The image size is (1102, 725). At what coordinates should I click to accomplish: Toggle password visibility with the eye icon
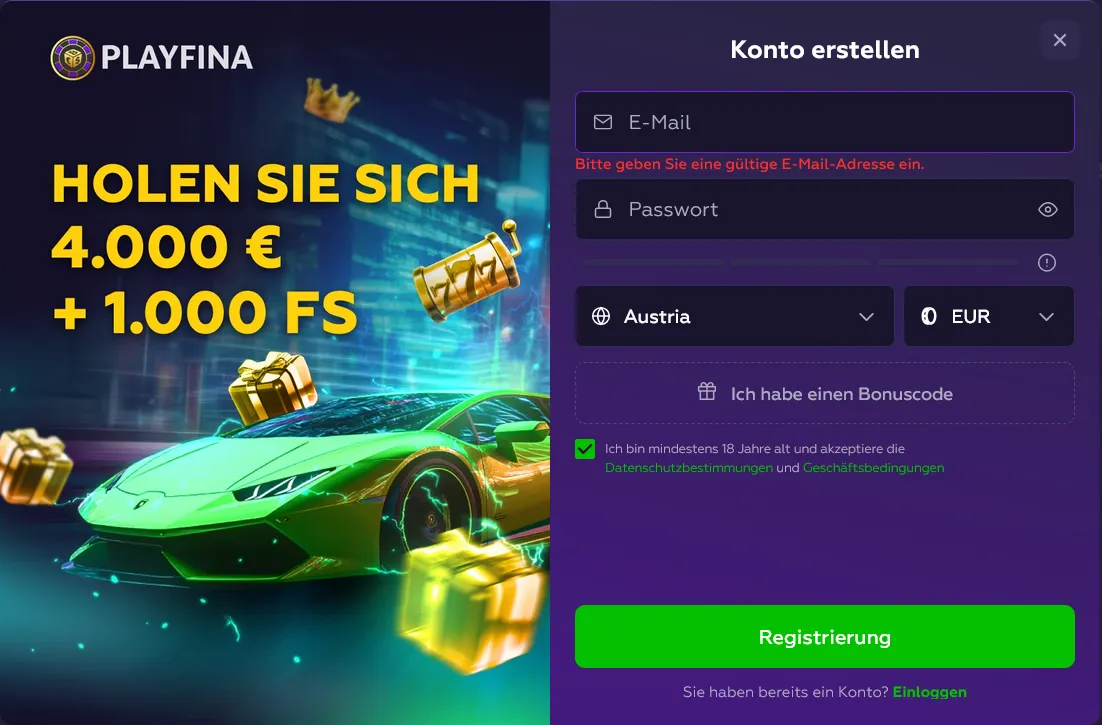(x=1048, y=209)
